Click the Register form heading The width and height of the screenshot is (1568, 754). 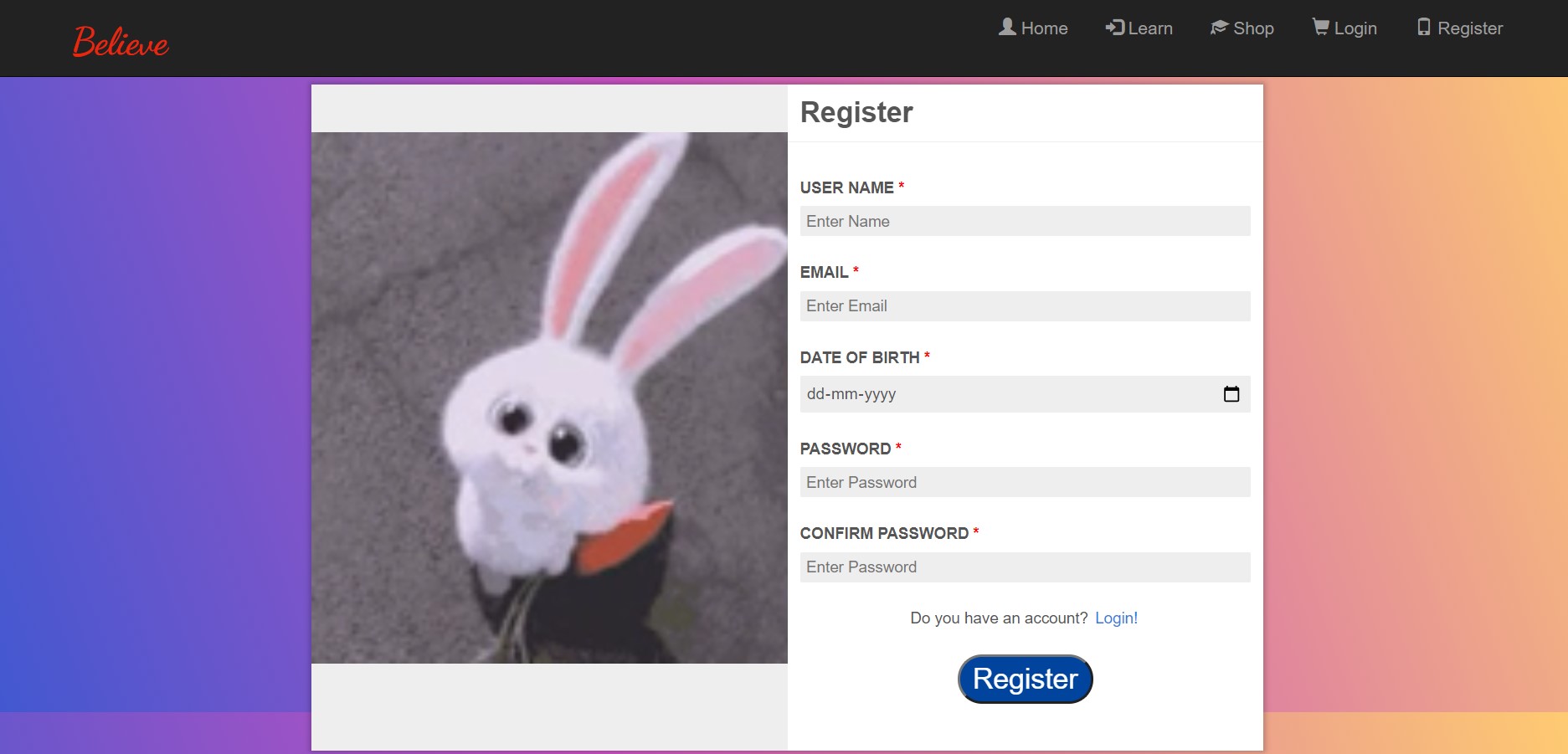coord(856,112)
